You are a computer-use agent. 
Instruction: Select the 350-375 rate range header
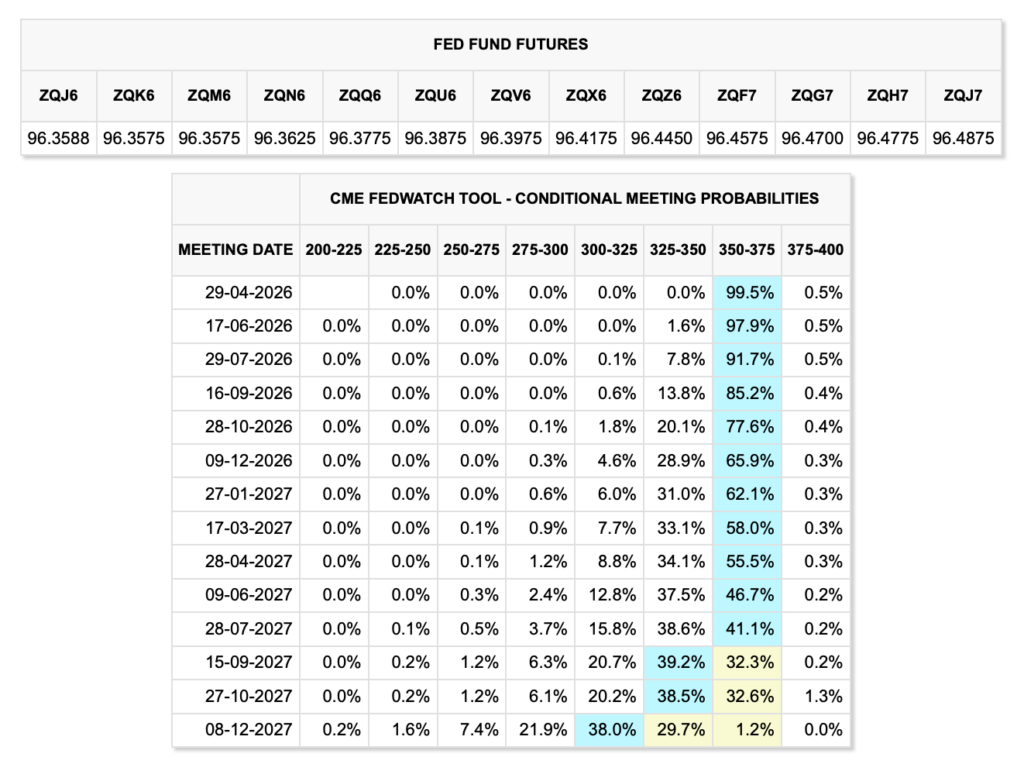pyautogui.click(x=747, y=249)
